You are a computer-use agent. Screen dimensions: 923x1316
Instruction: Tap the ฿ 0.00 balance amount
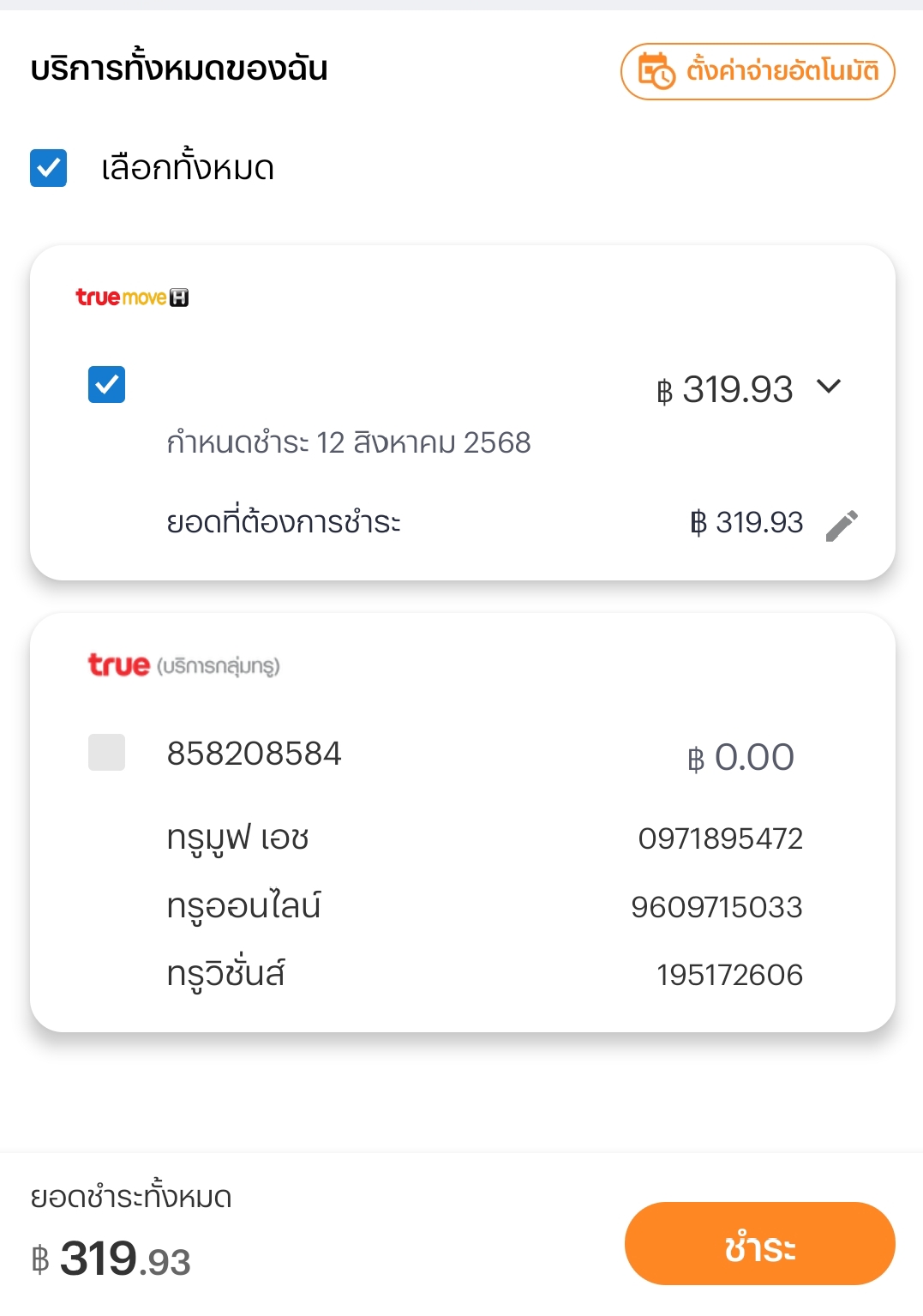740,758
